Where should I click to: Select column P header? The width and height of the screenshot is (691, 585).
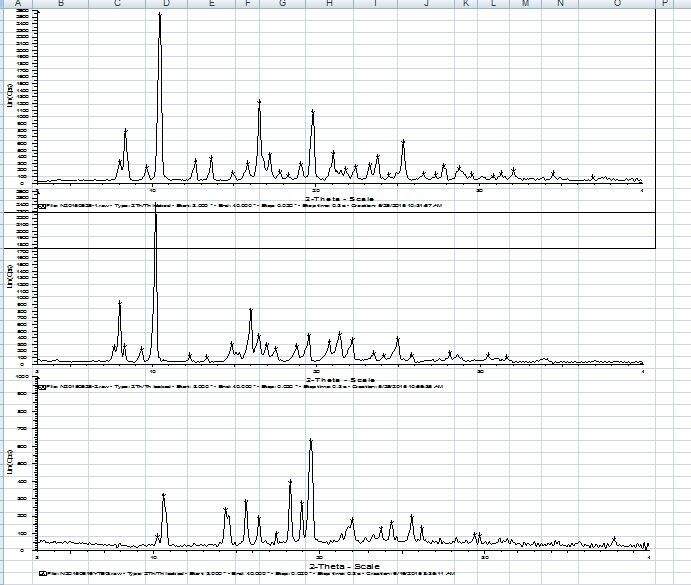pos(665,4)
